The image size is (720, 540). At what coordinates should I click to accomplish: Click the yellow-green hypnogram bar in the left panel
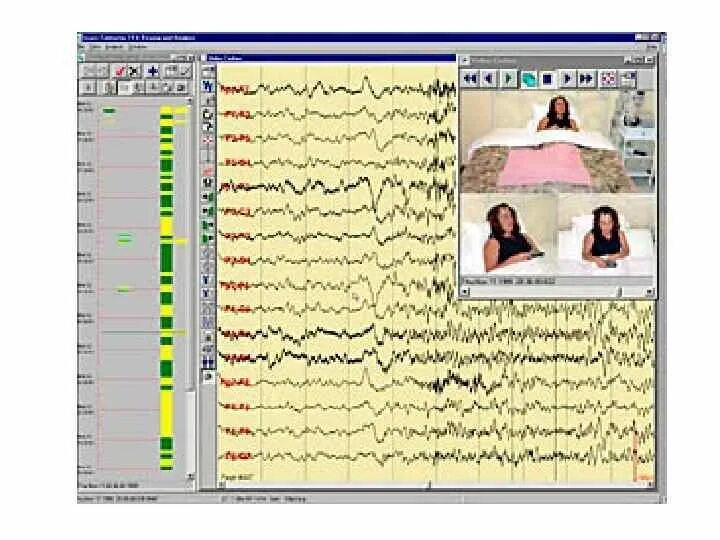pyautogui.click(x=166, y=288)
